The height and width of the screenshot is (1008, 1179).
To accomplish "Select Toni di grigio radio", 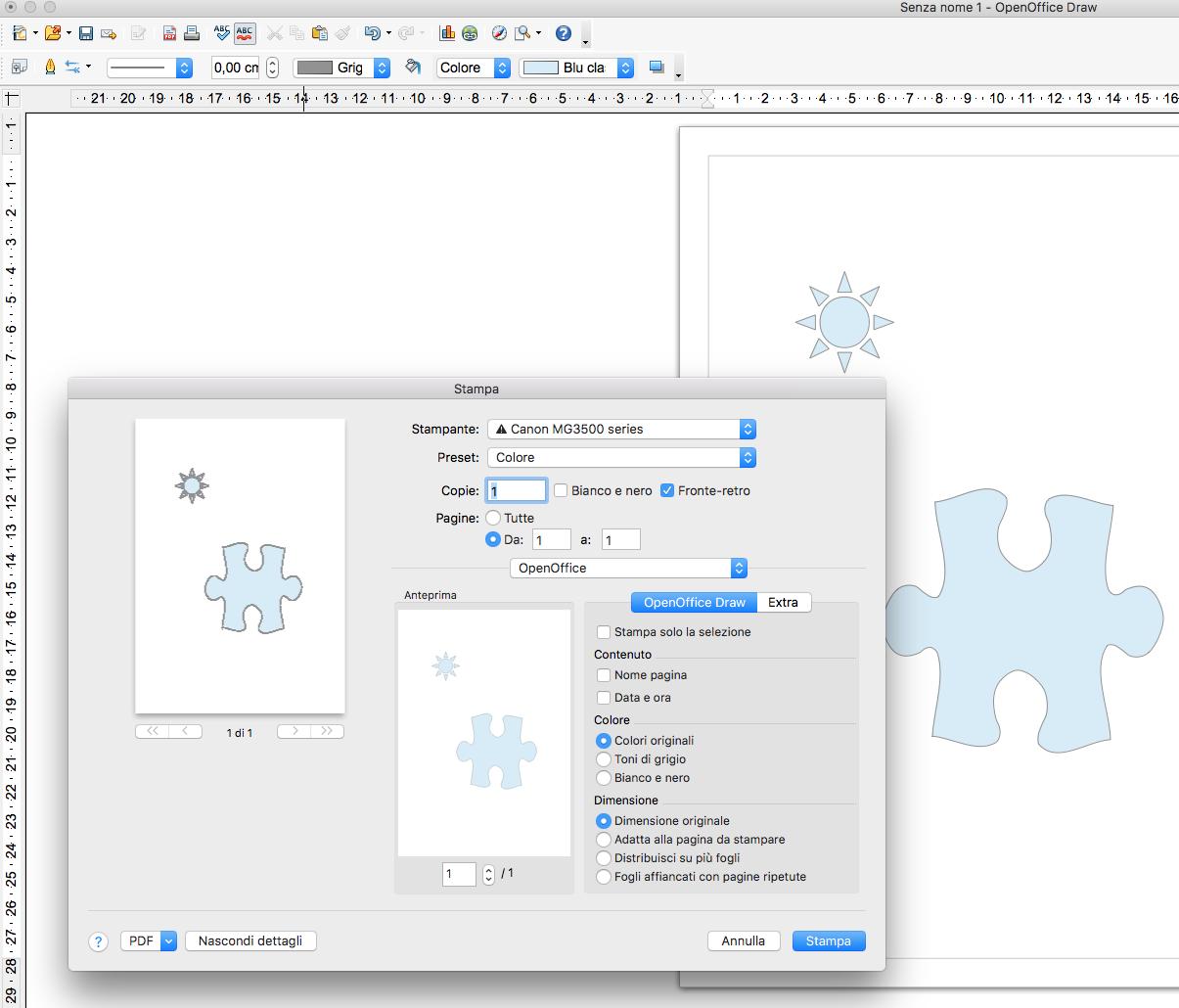I will [604, 759].
